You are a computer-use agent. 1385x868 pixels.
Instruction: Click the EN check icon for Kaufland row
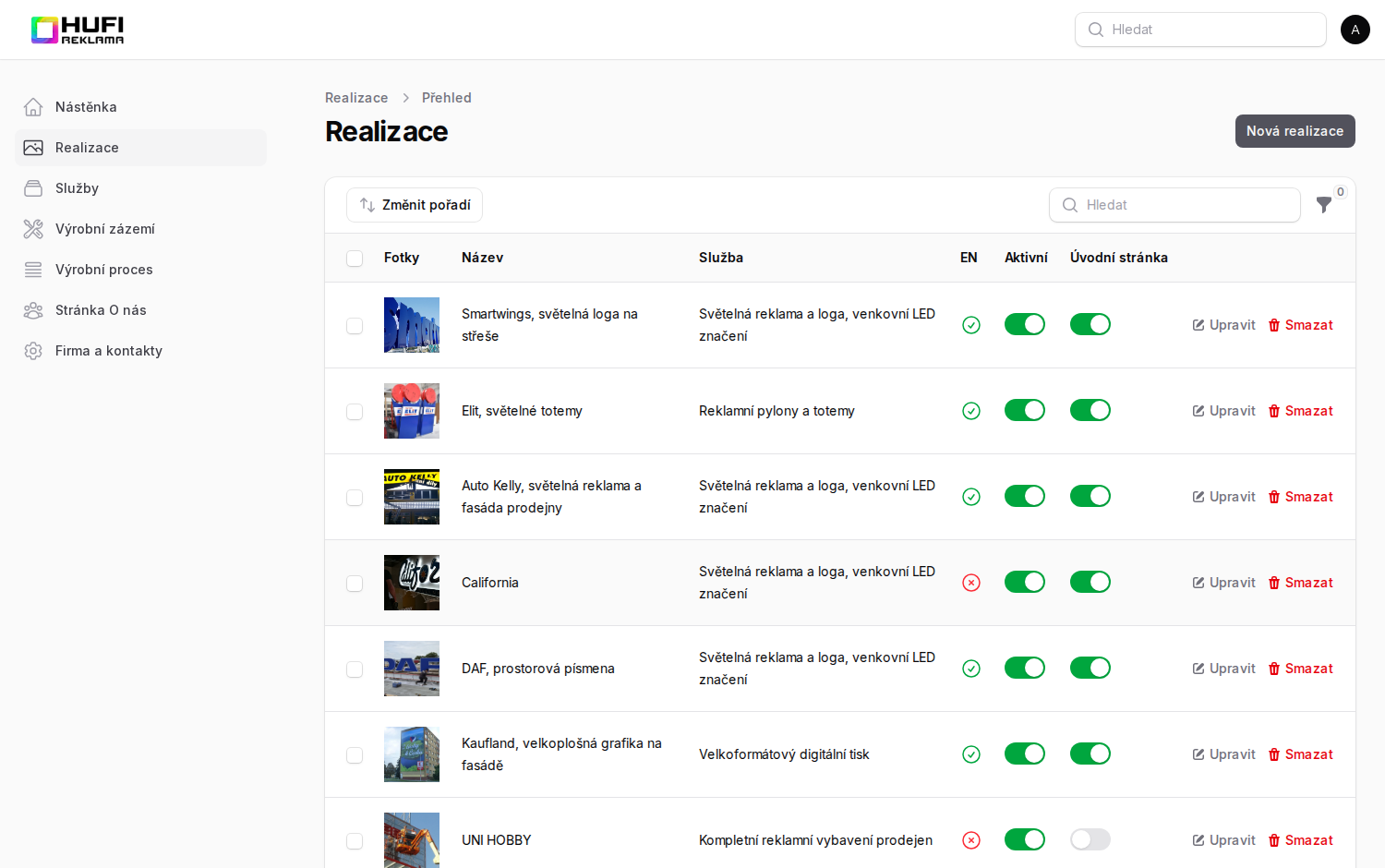[x=971, y=754]
